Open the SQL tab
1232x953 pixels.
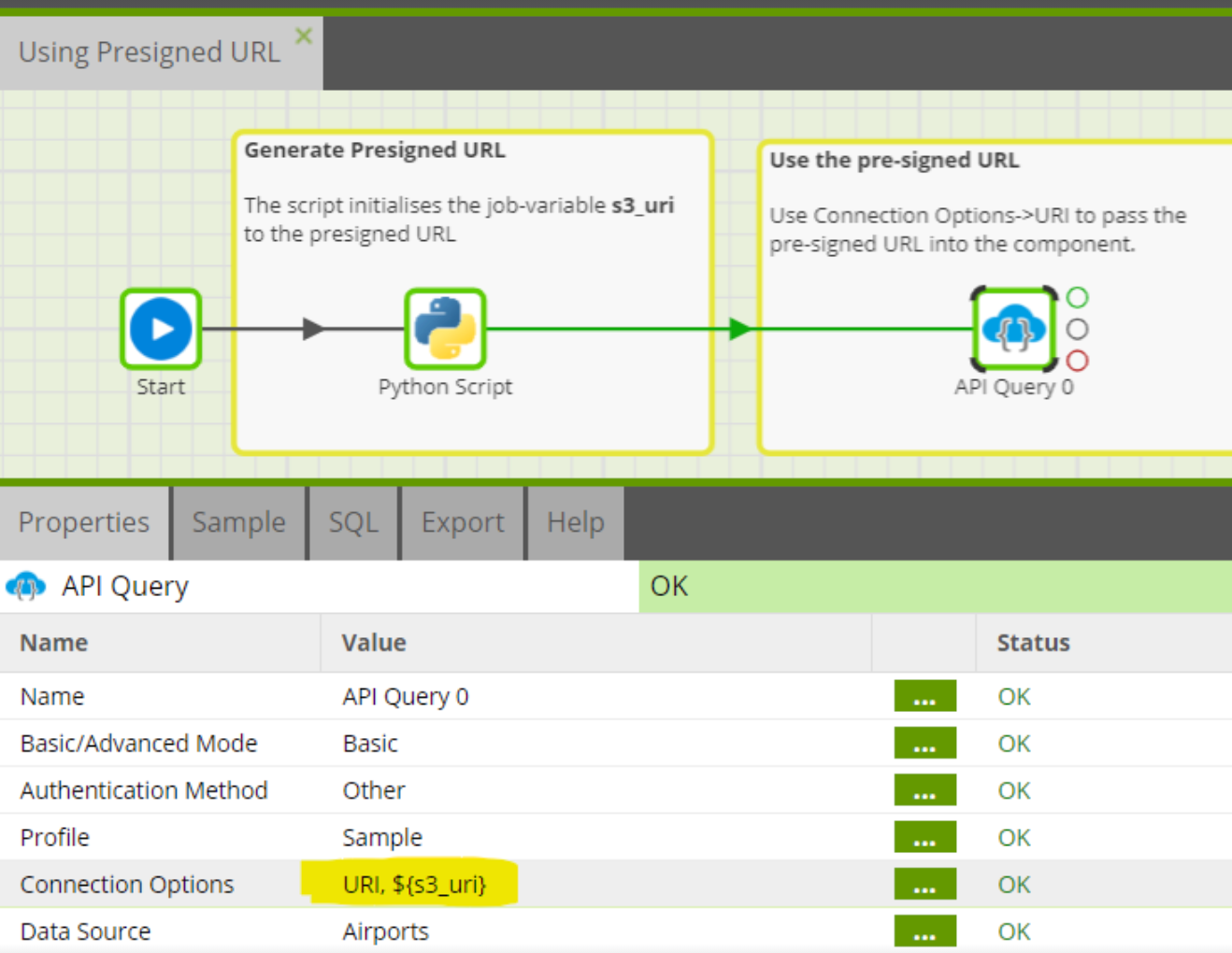click(353, 522)
